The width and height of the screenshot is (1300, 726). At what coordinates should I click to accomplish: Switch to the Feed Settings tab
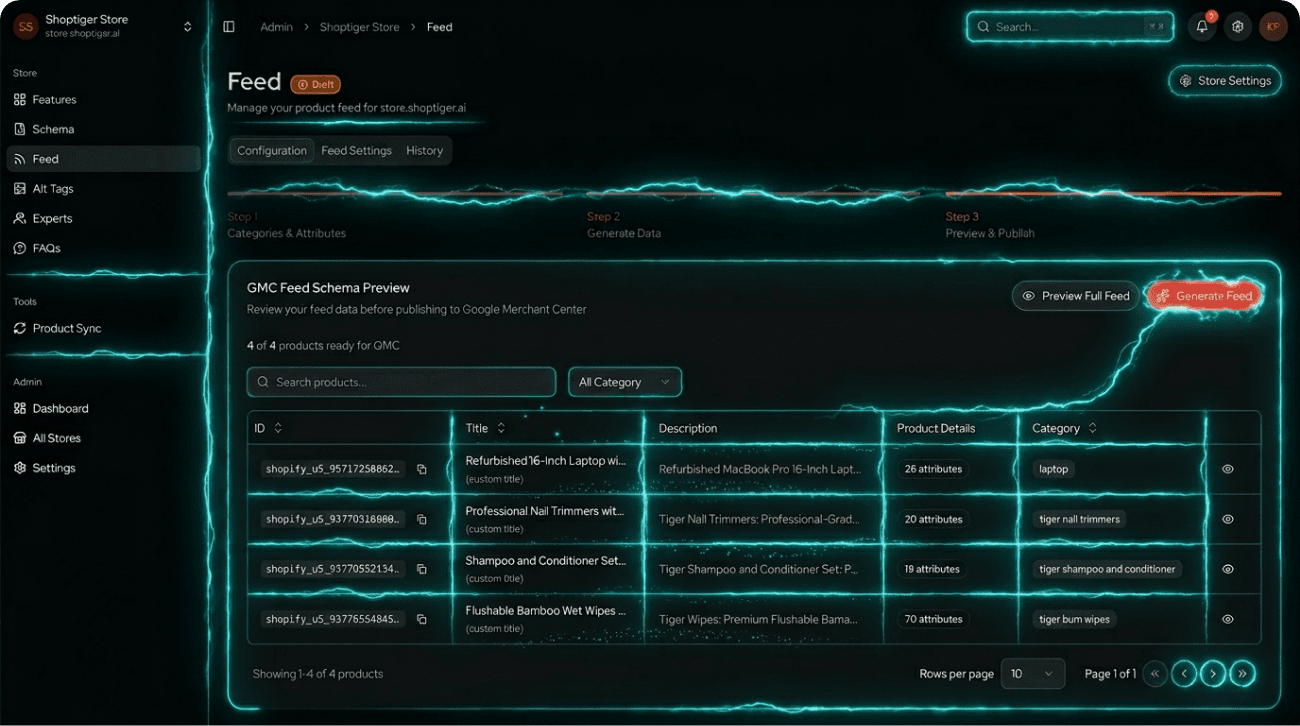point(356,151)
